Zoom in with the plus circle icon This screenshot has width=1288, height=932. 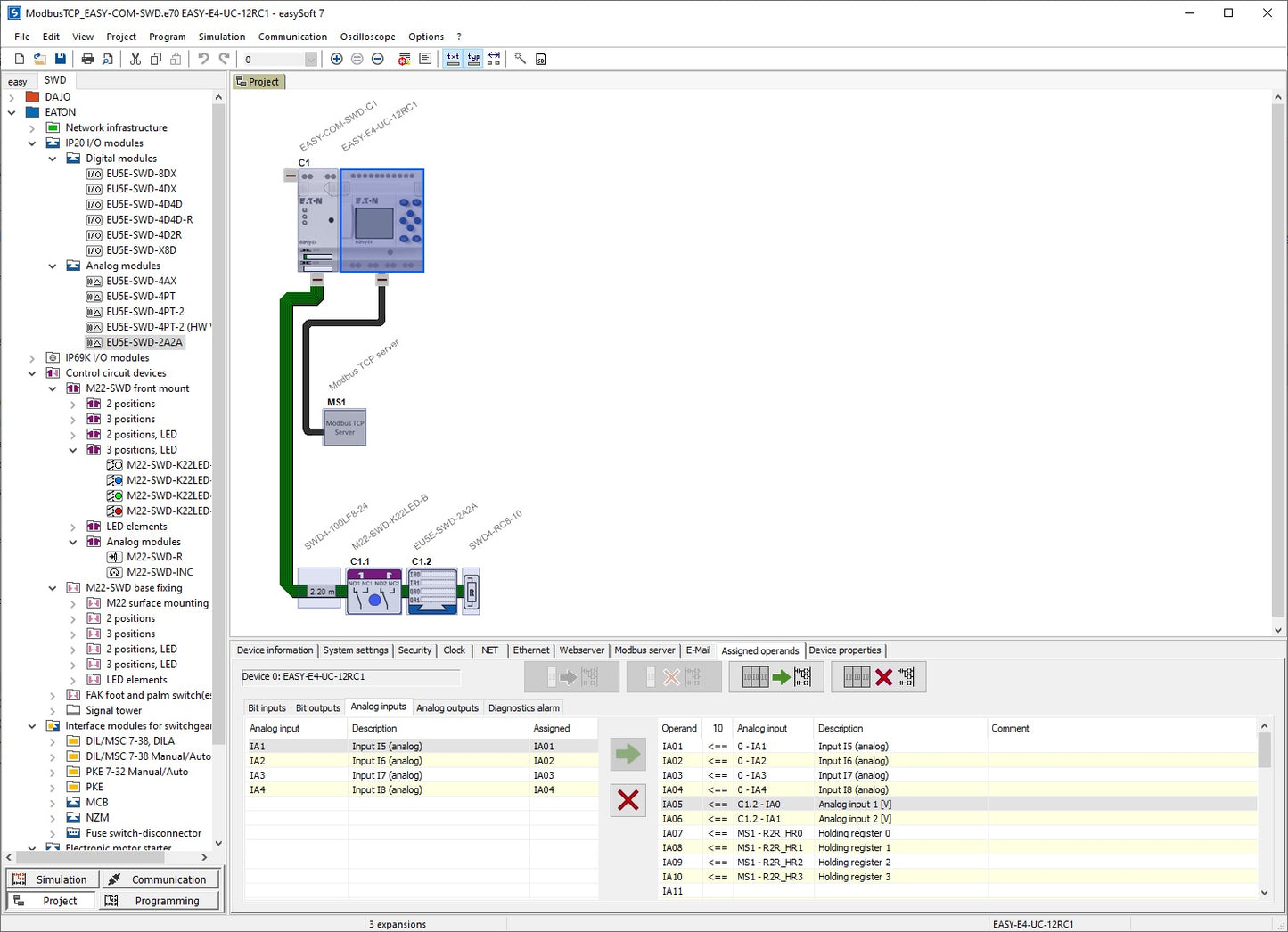336,59
